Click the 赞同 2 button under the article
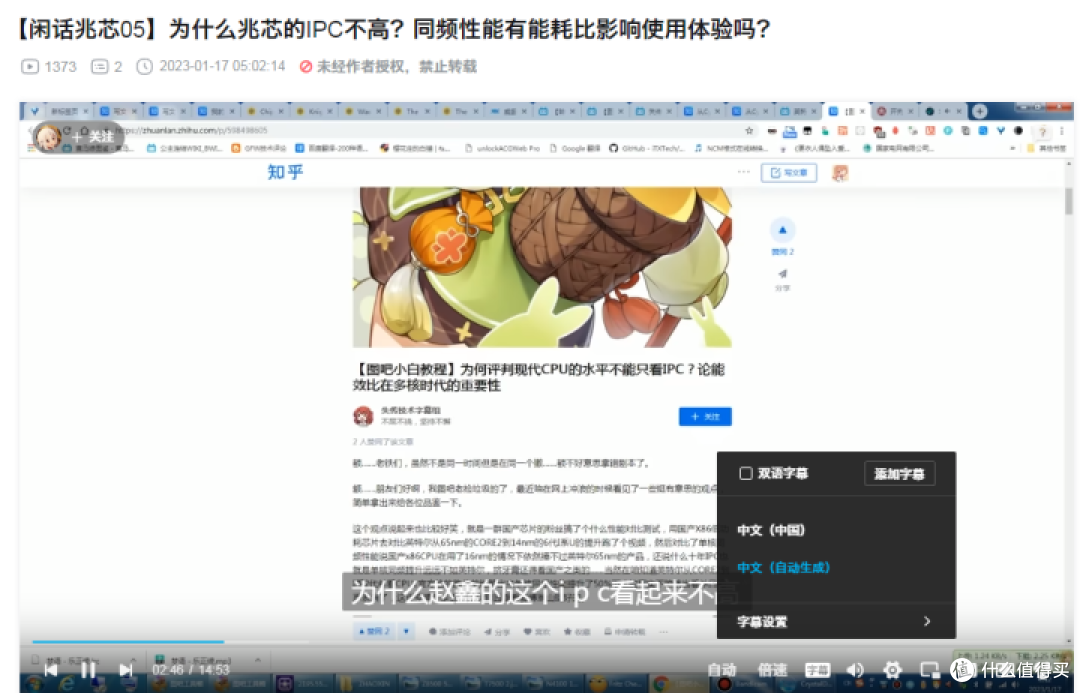The width and height of the screenshot is (1080, 693). tap(374, 631)
